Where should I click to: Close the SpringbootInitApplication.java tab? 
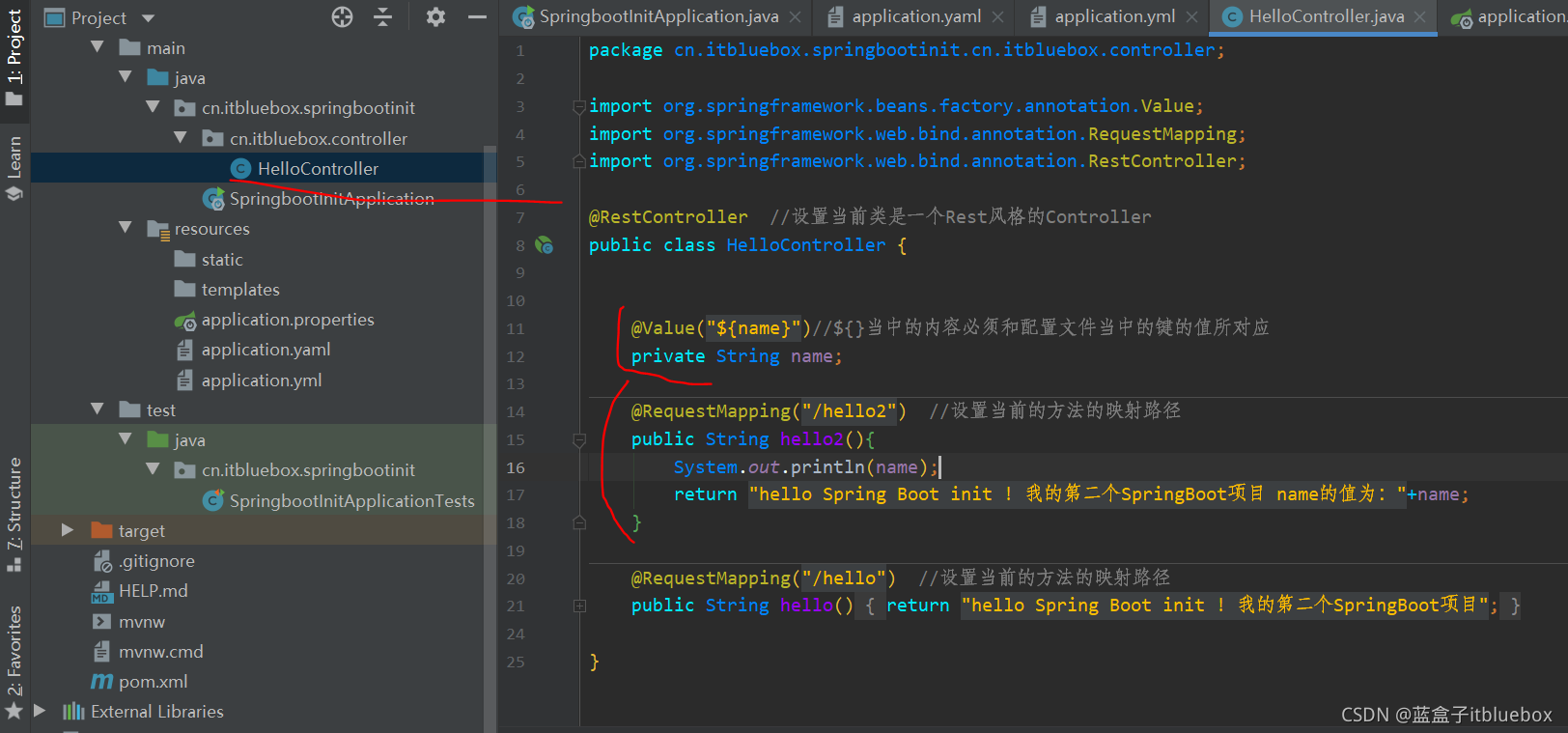795,17
